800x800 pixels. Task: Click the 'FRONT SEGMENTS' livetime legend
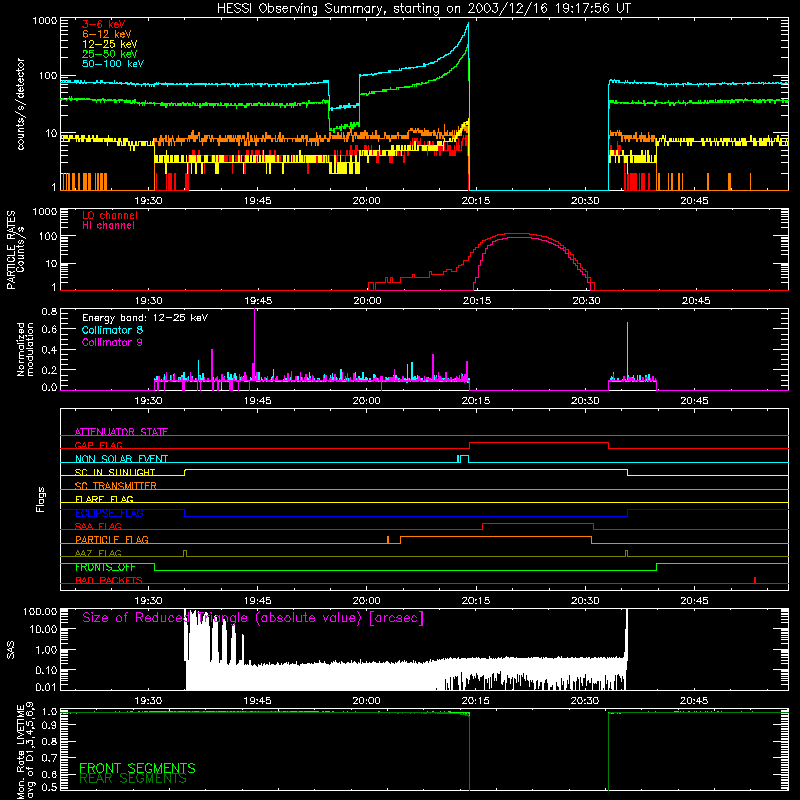pyautogui.click(x=137, y=768)
